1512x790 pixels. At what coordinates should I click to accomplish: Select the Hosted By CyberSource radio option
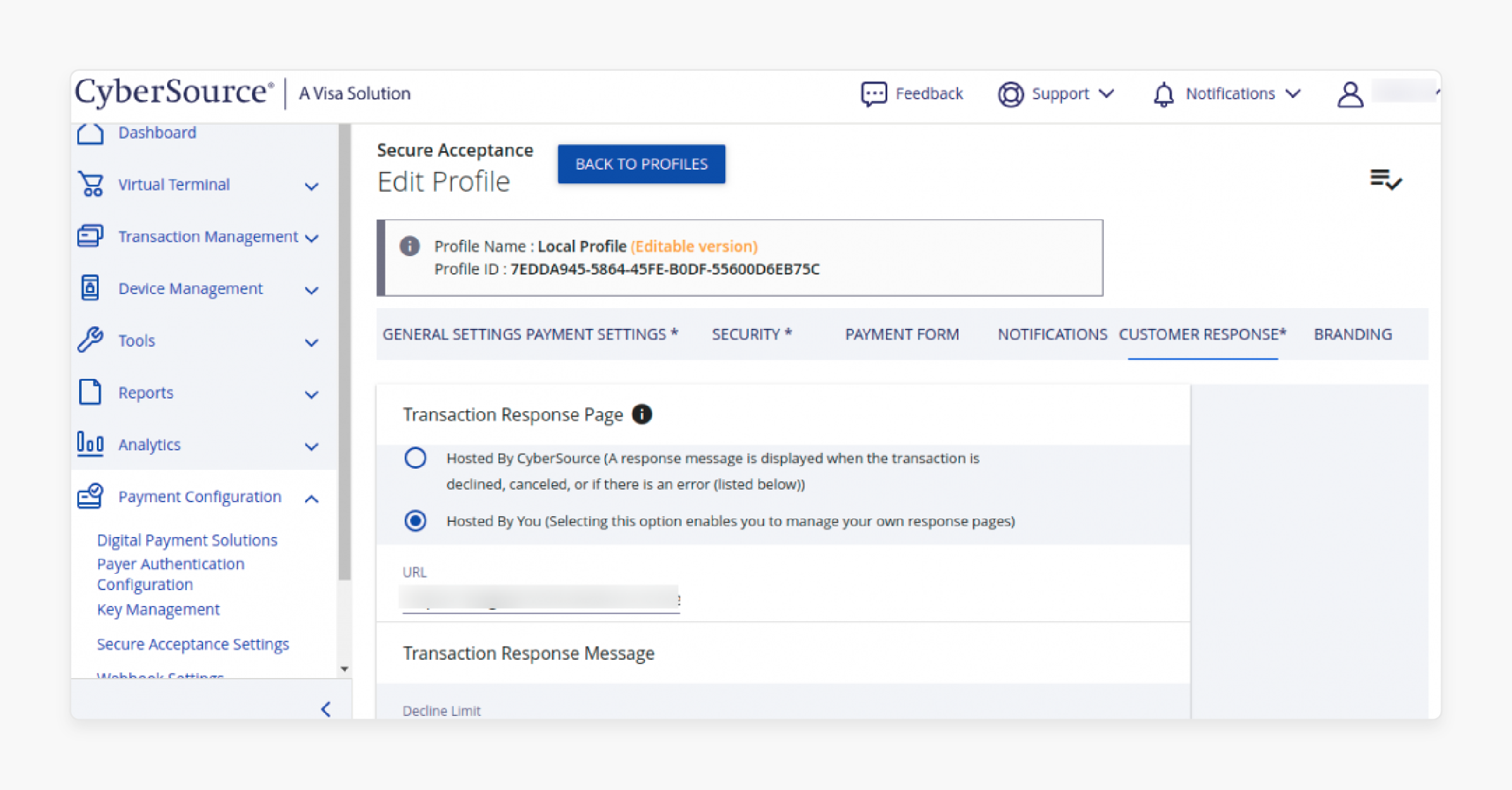(x=415, y=457)
